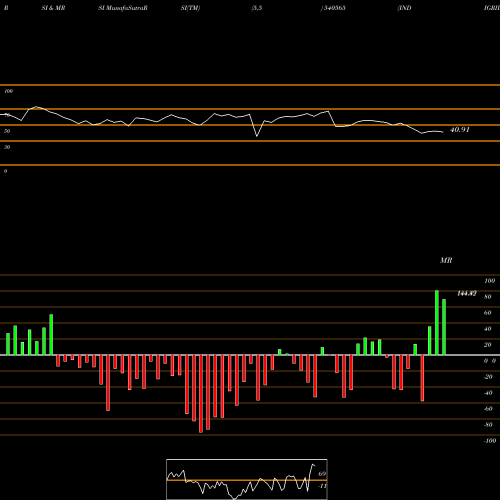Click the RSI 30 level label

7,147
